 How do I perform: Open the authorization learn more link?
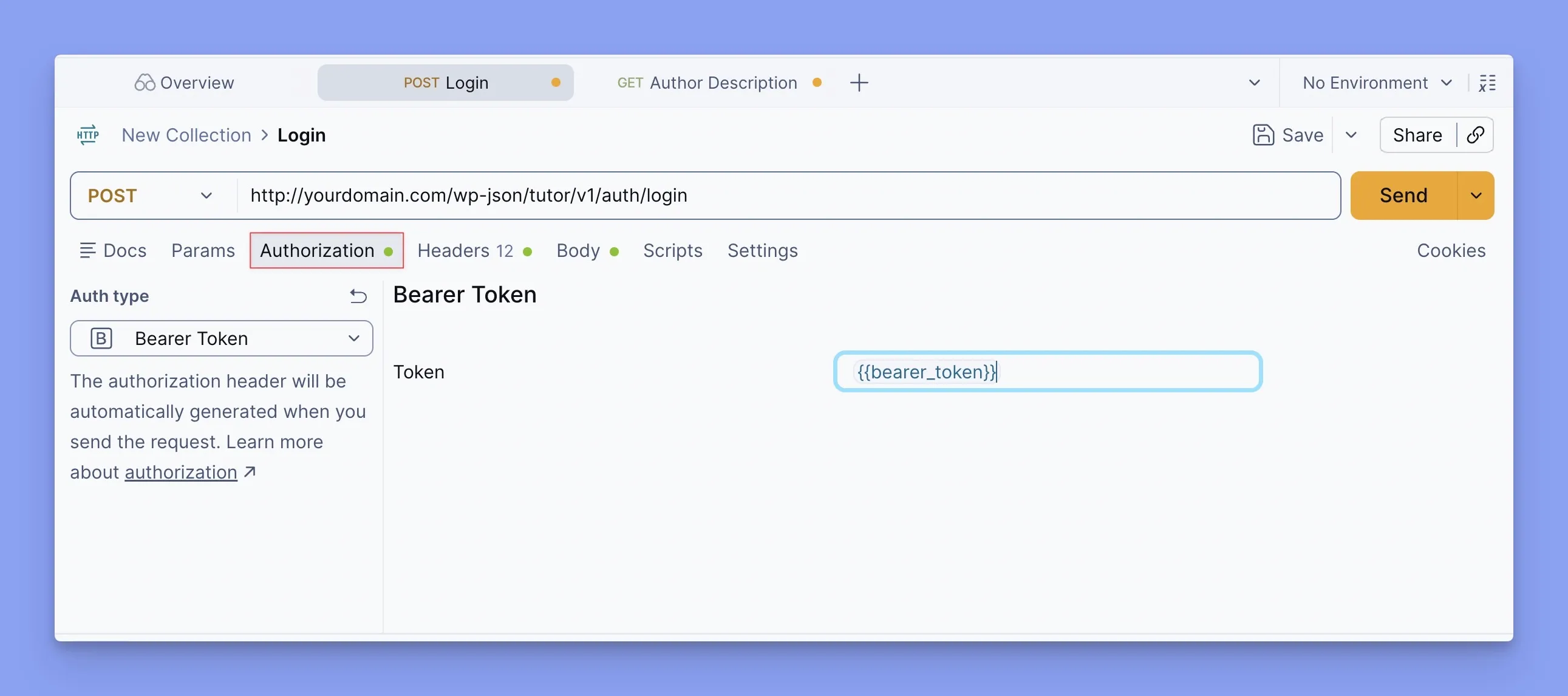181,472
